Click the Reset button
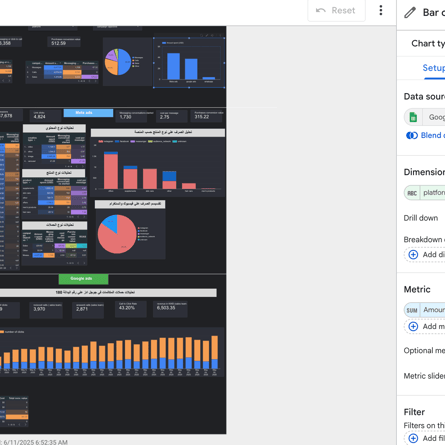The width and height of the screenshot is (445, 445). [x=336, y=11]
